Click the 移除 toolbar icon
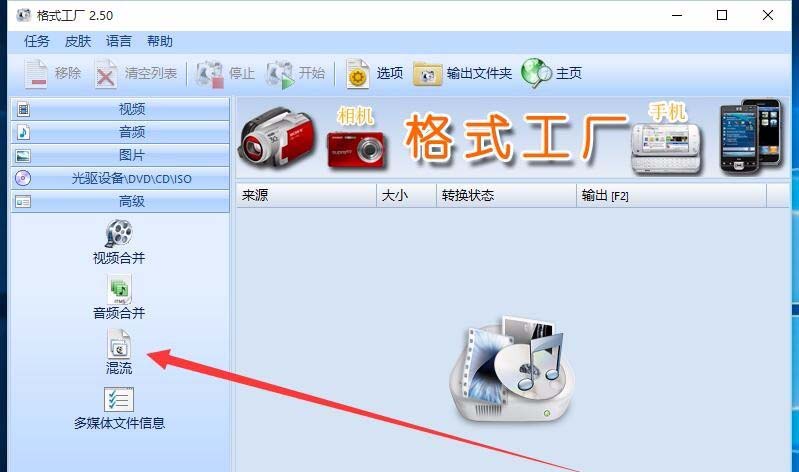Screen dimensions: 799x472 [x=36, y=74]
